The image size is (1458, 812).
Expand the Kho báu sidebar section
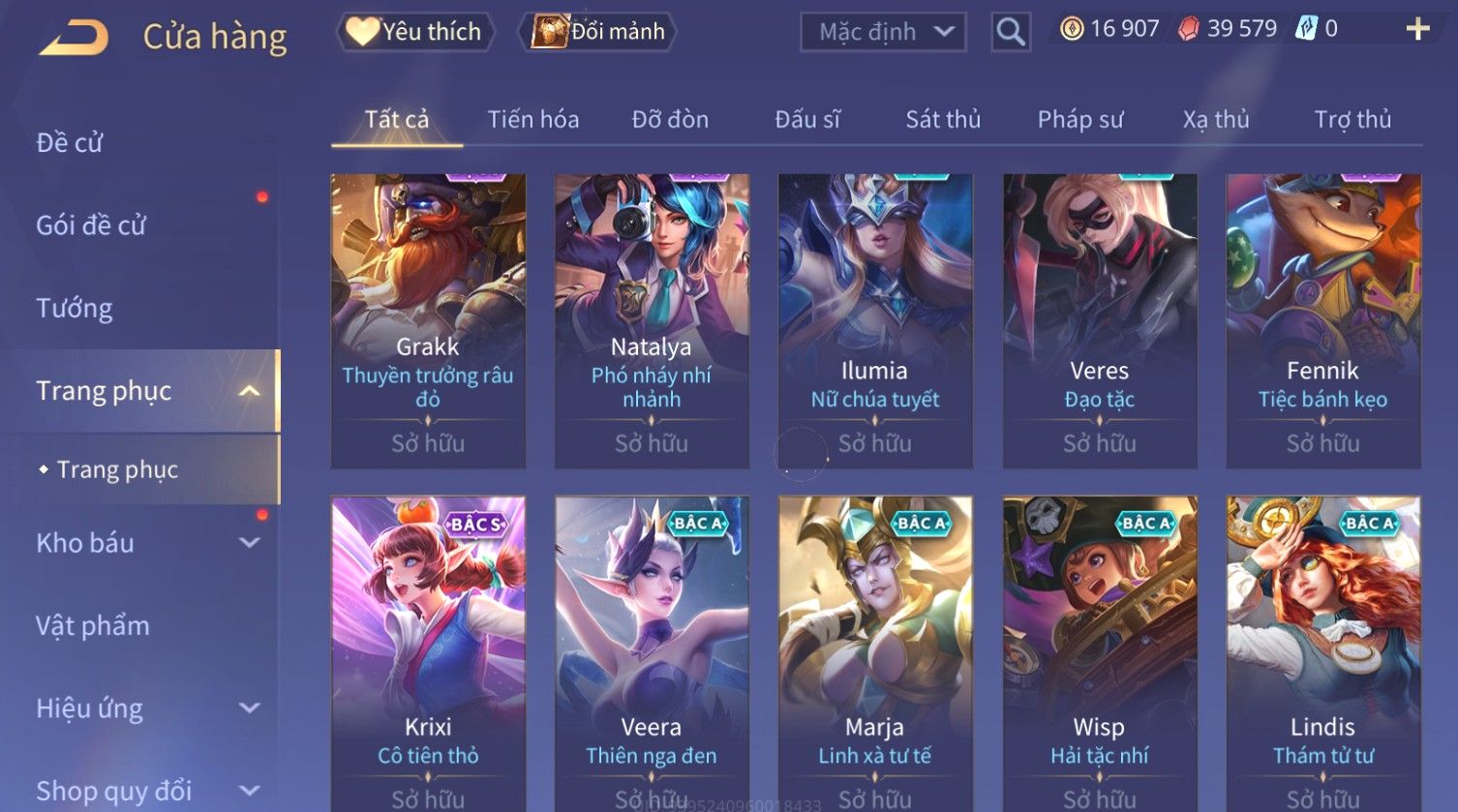pos(250,543)
